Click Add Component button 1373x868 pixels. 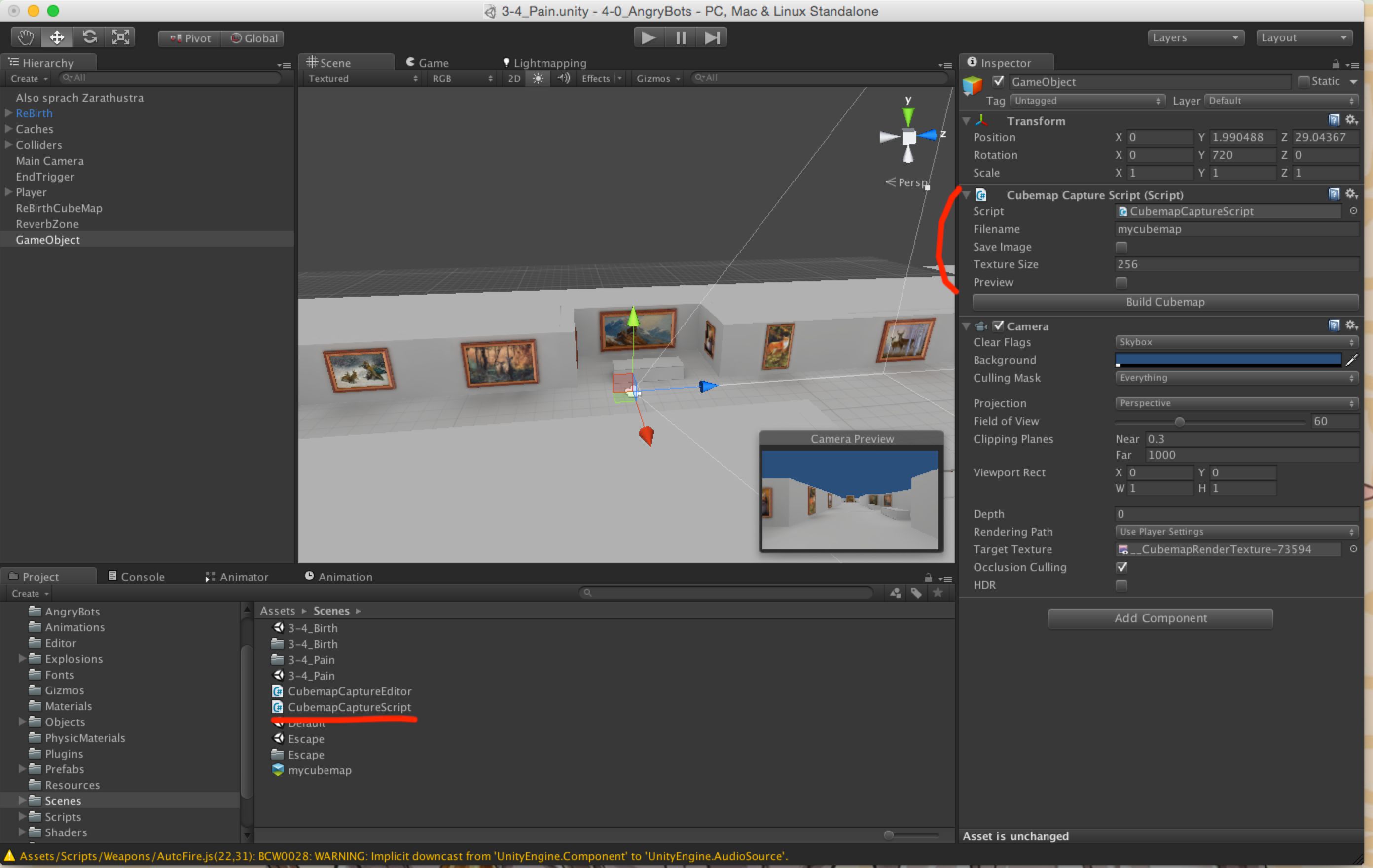pyautogui.click(x=1160, y=618)
